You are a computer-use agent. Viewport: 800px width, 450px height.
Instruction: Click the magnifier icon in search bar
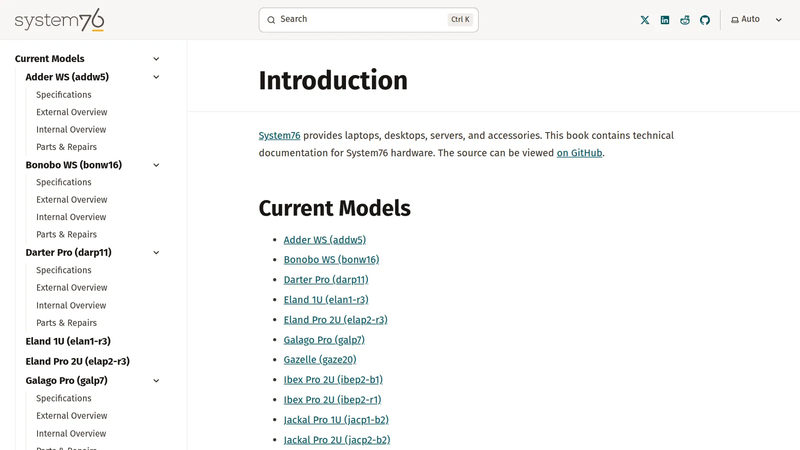[271, 20]
